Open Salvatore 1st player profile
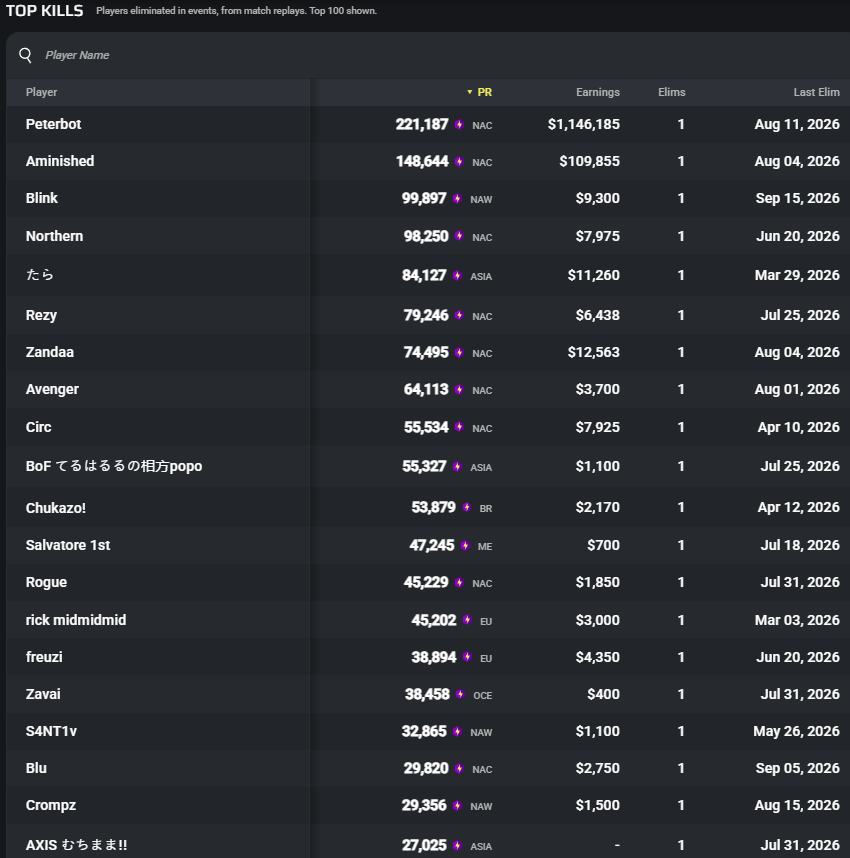Screen dimensions: 850x858 coord(68,545)
